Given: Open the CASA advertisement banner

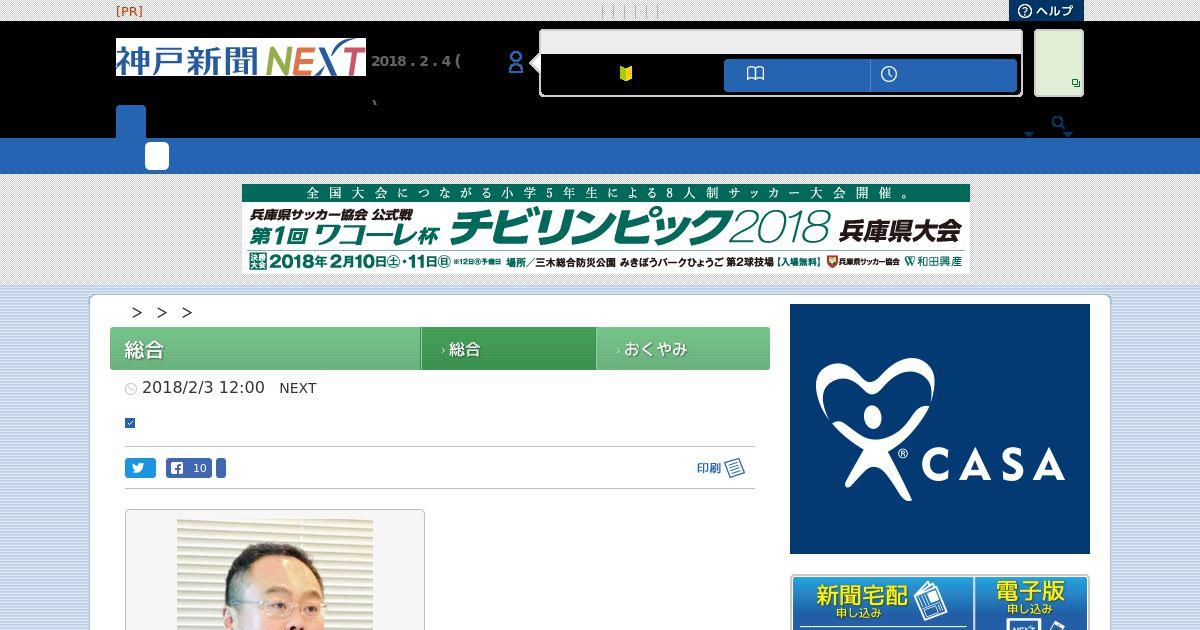Looking at the screenshot, I should pos(940,429).
